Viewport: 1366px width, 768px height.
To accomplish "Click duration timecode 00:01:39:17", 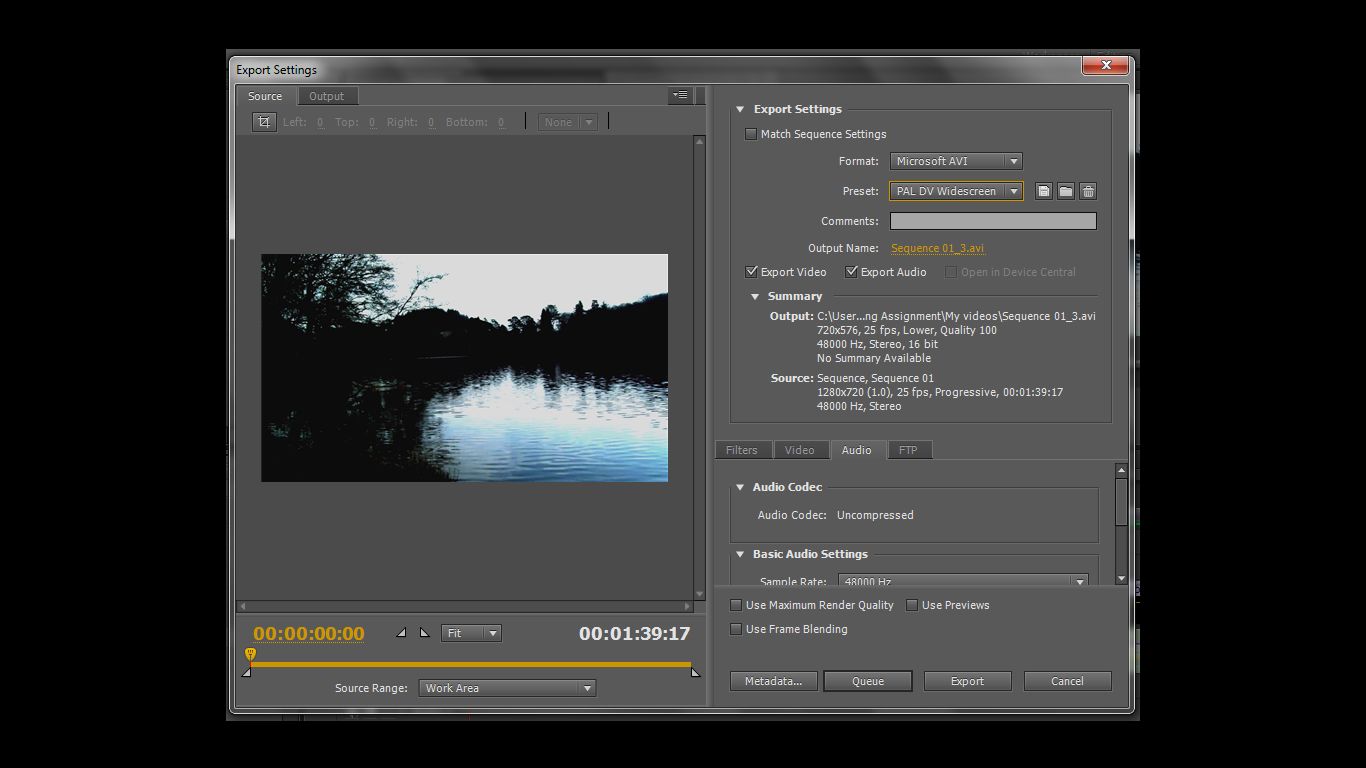I will (635, 633).
